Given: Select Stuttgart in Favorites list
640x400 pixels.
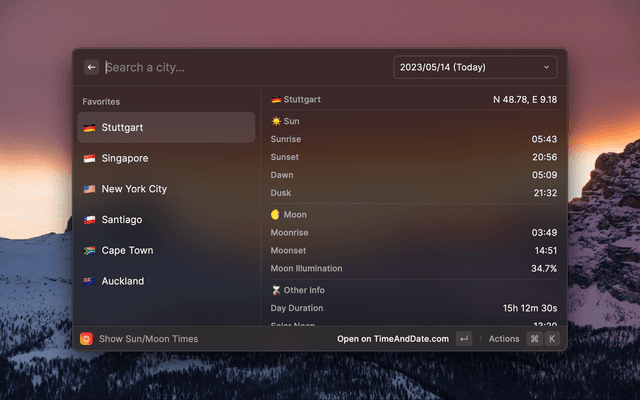Looking at the screenshot, I should pyautogui.click(x=166, y=128).
